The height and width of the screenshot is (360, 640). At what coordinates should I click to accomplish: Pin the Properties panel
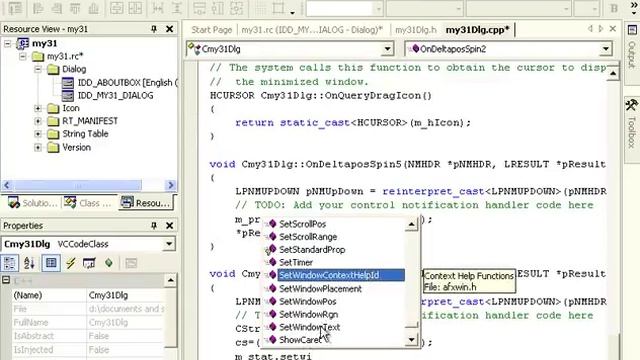[154, 225]
